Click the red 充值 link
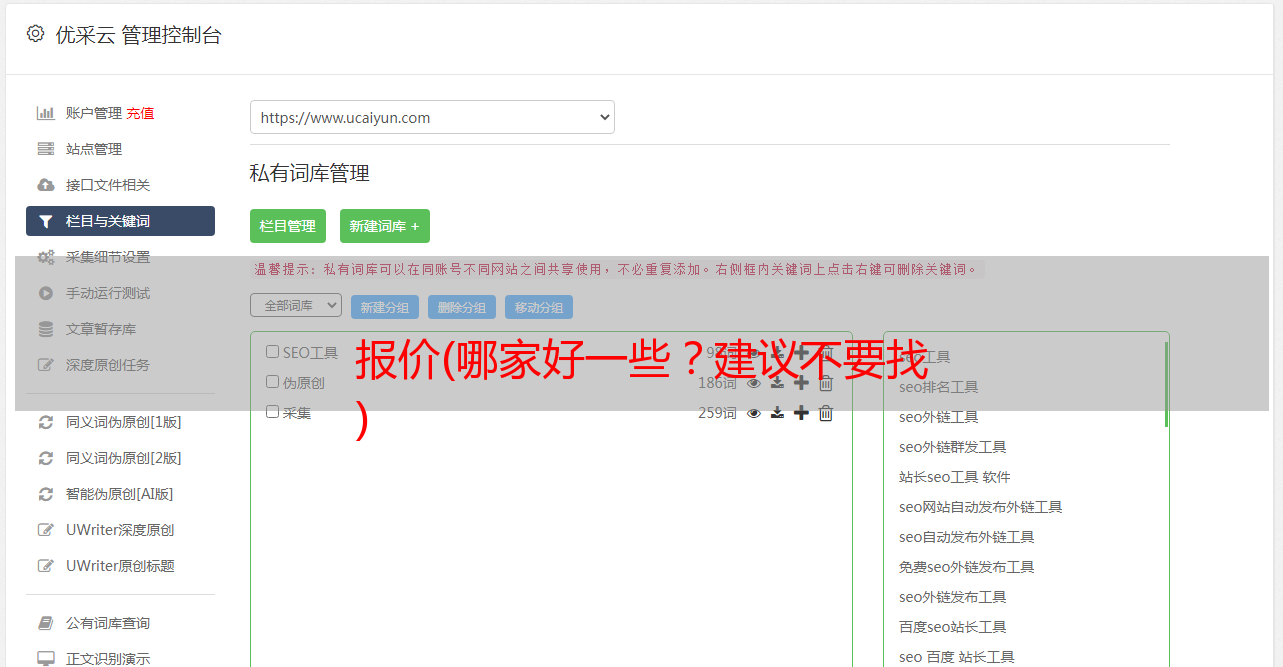Image resolution: width=1283 pixels, height=667 pixels. tap(140, 113)
